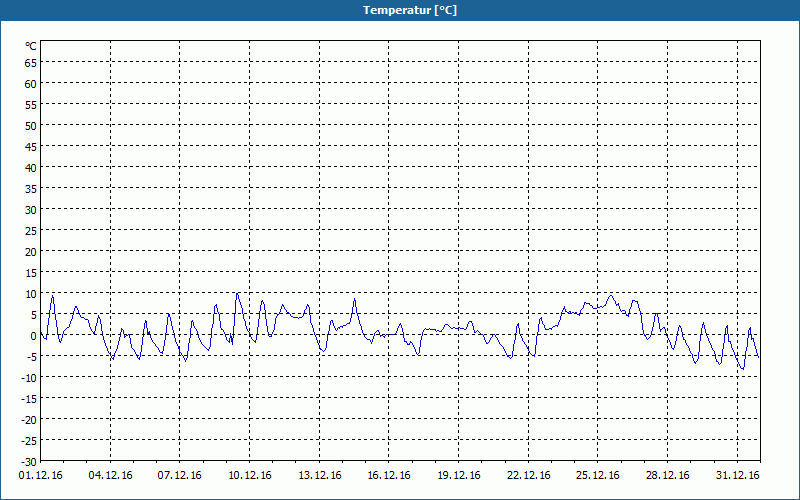The width and height of the screenshot is (800, 500).
Task: Click the 60 value on the temperature axis
Action: coord(31,84)
